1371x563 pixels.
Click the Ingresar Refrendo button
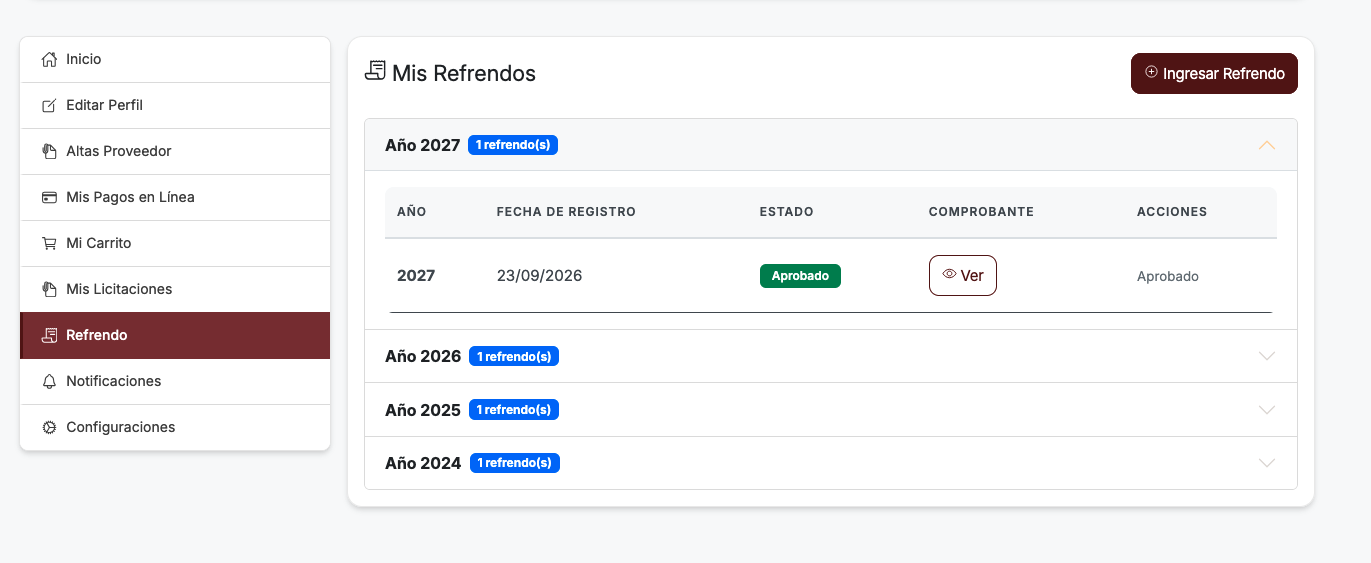pyautogui.click(x=1214, y=74)
